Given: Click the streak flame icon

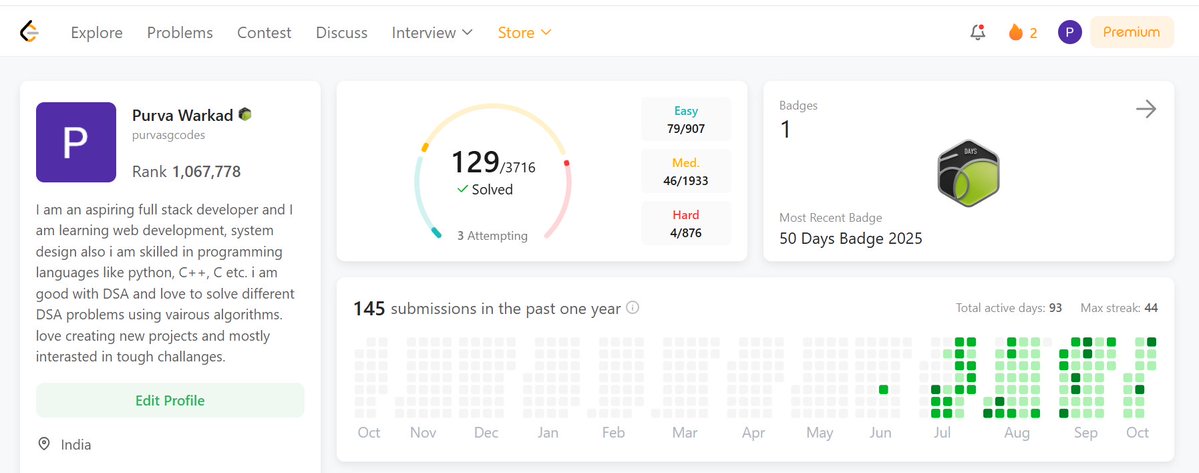Looking at the screenshot, I should 1015,32.
